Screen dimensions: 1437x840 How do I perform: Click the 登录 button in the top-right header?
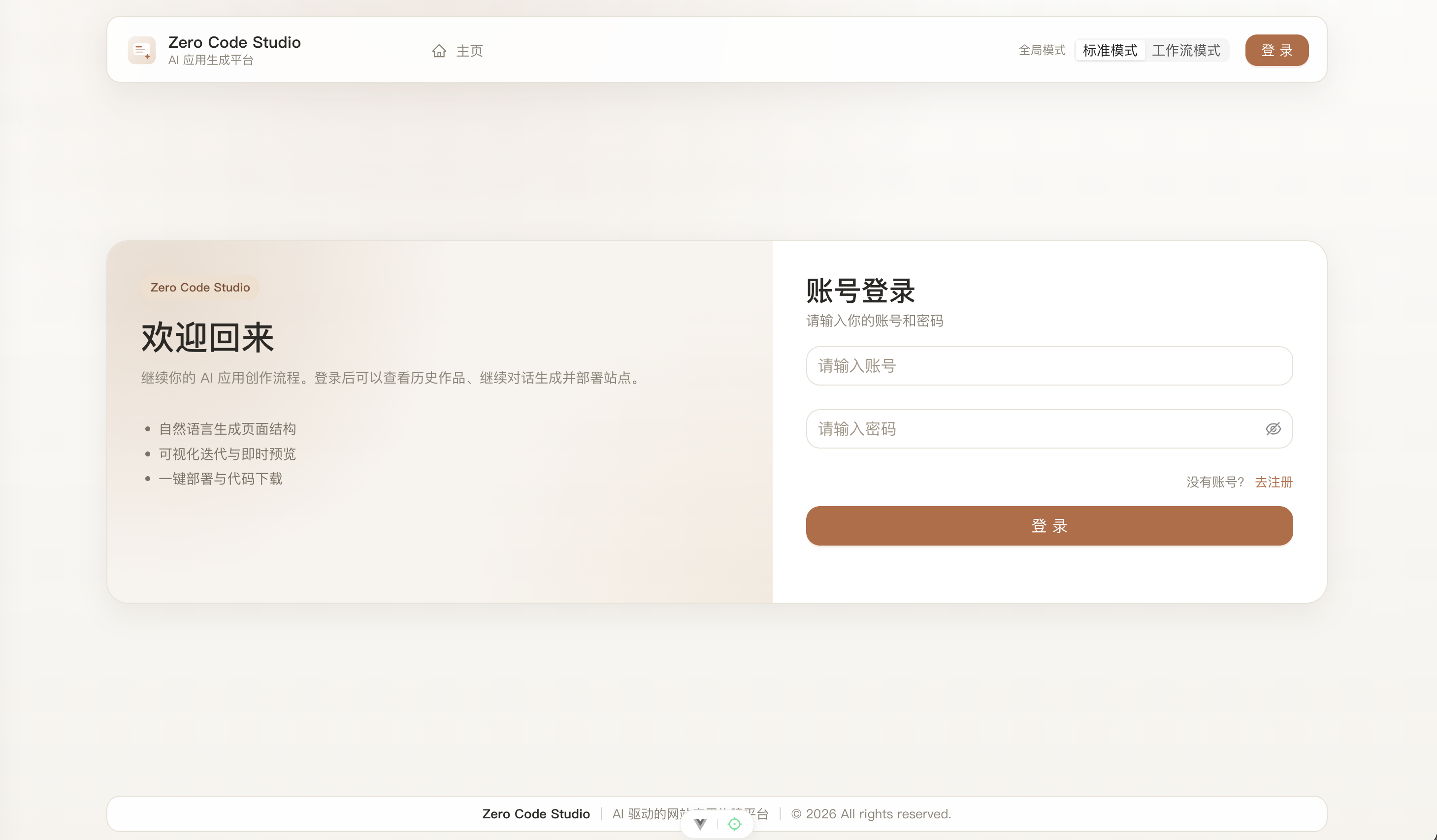tap(1277, 50)
